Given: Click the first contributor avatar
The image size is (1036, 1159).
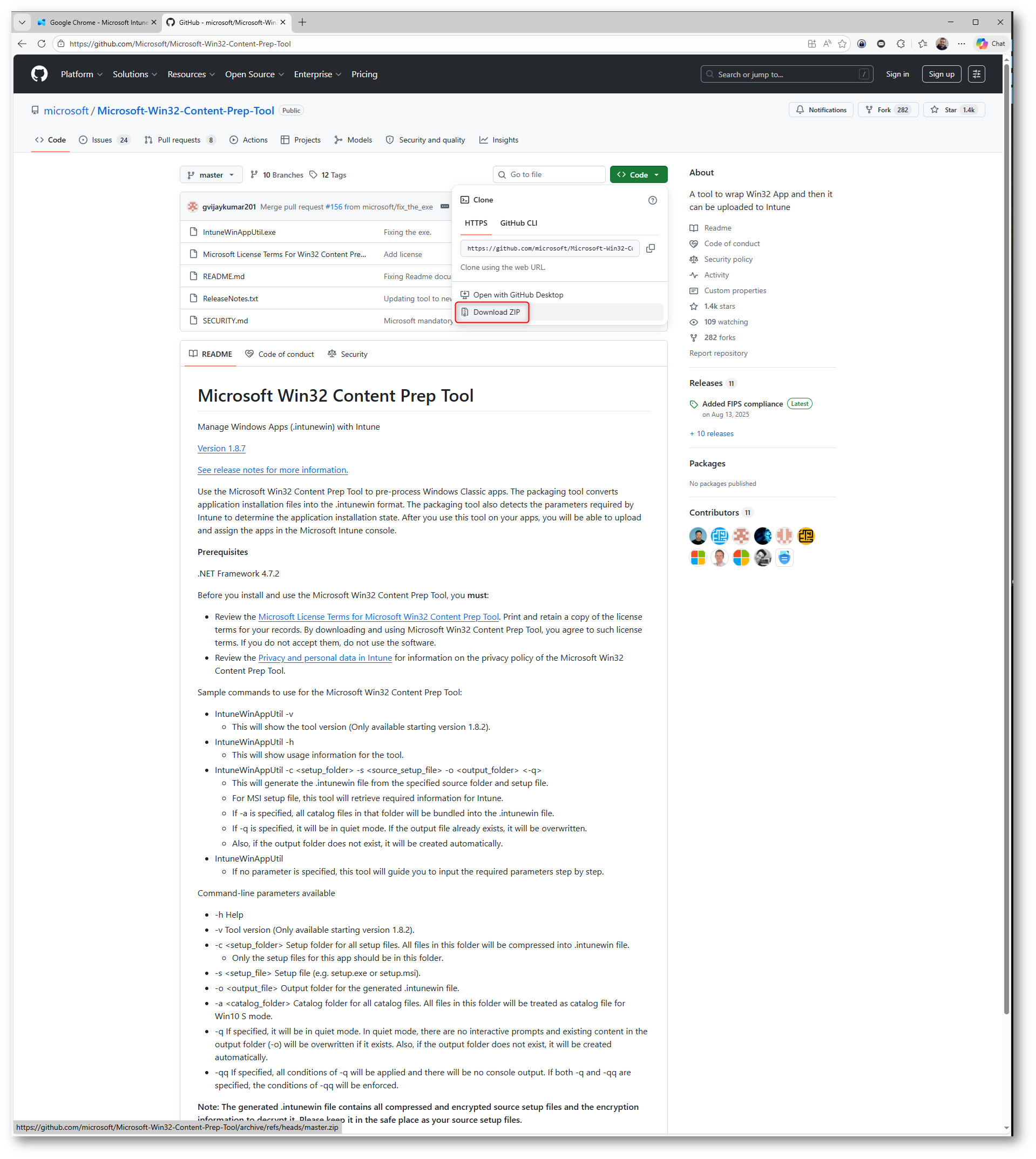Looking at the screenshot, I should pyautogui.click(x=698, y=536).
